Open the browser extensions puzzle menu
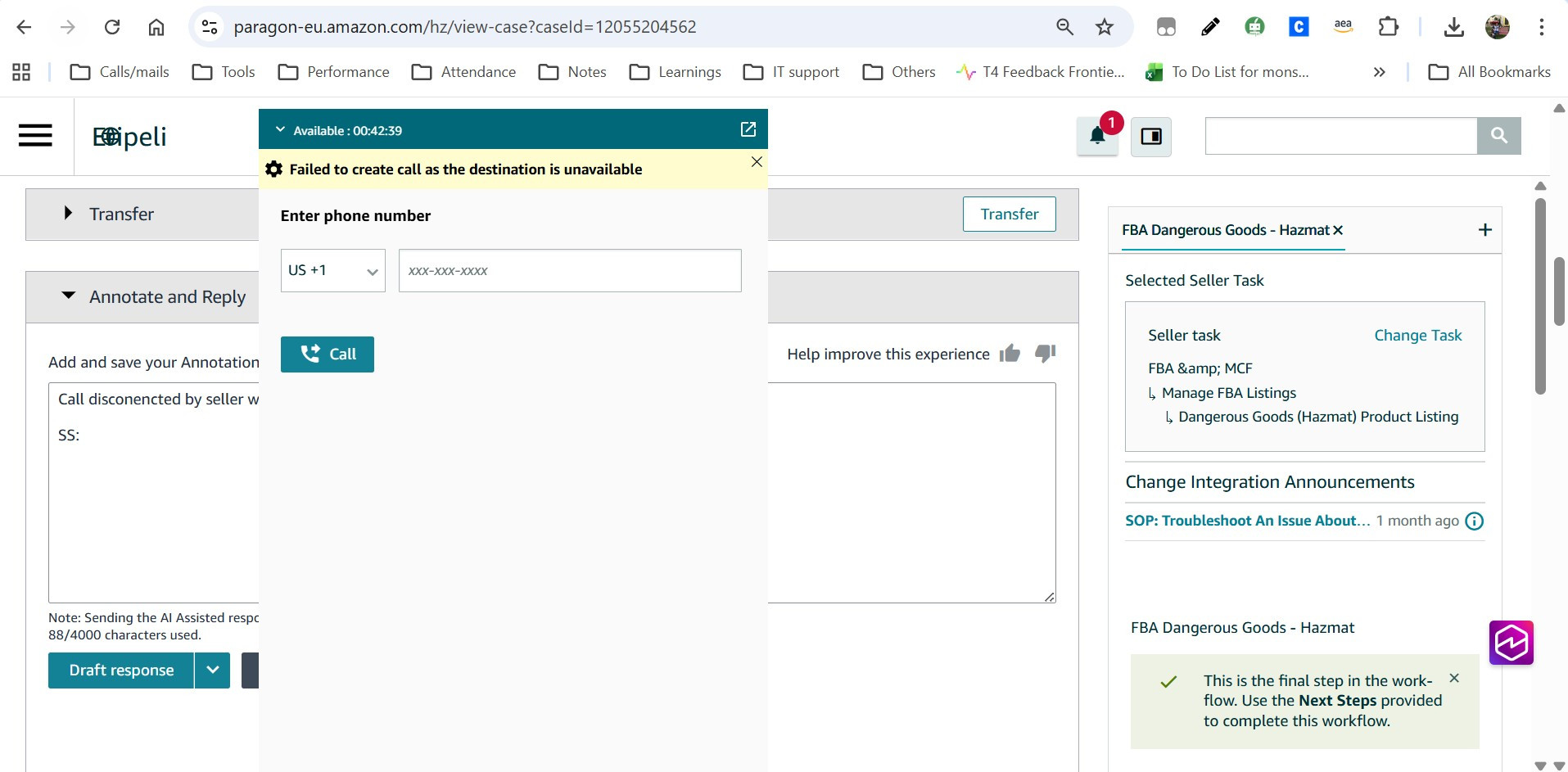 [x=1389, y=27]
